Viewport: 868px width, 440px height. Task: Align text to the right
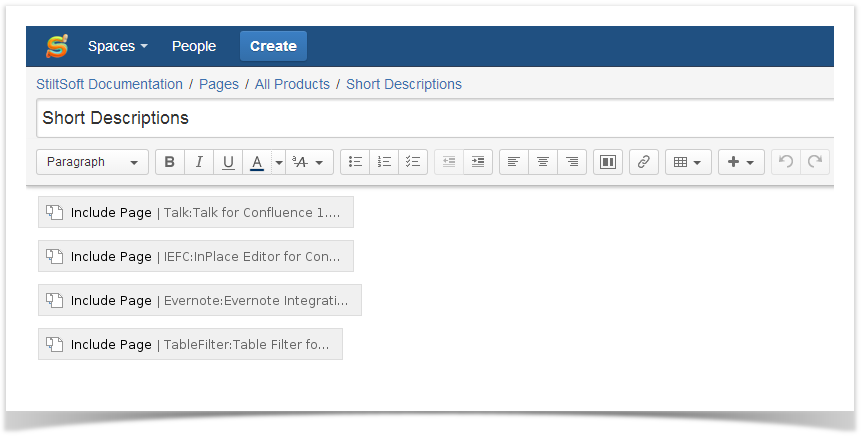(x=572, y=162)
